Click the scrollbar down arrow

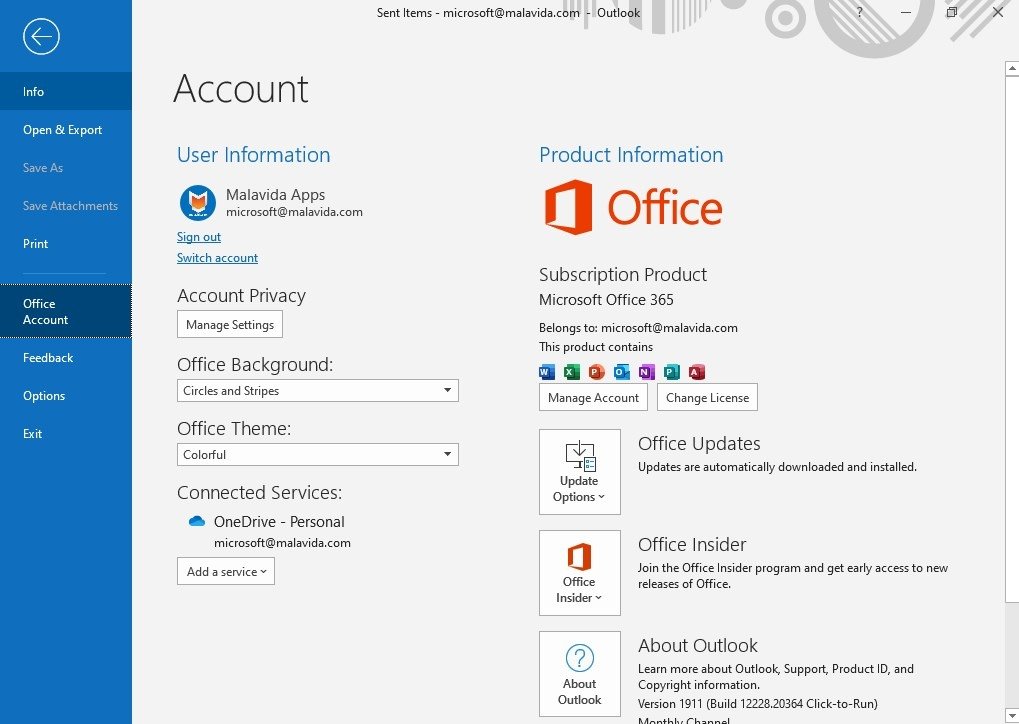[1012, 716]
